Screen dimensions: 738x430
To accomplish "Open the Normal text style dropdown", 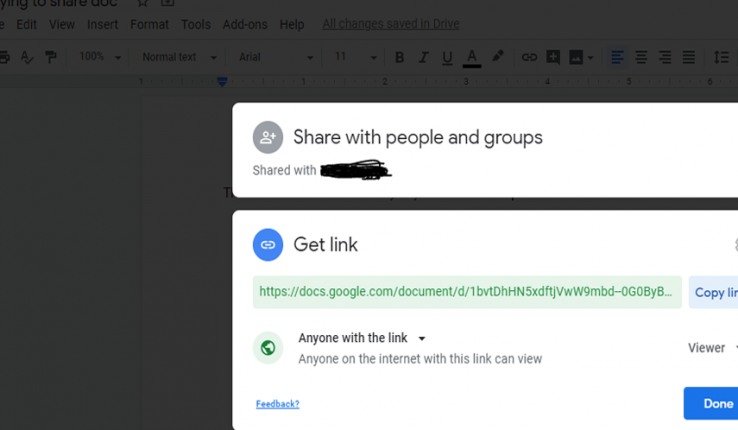I will (x=179, y=57).
